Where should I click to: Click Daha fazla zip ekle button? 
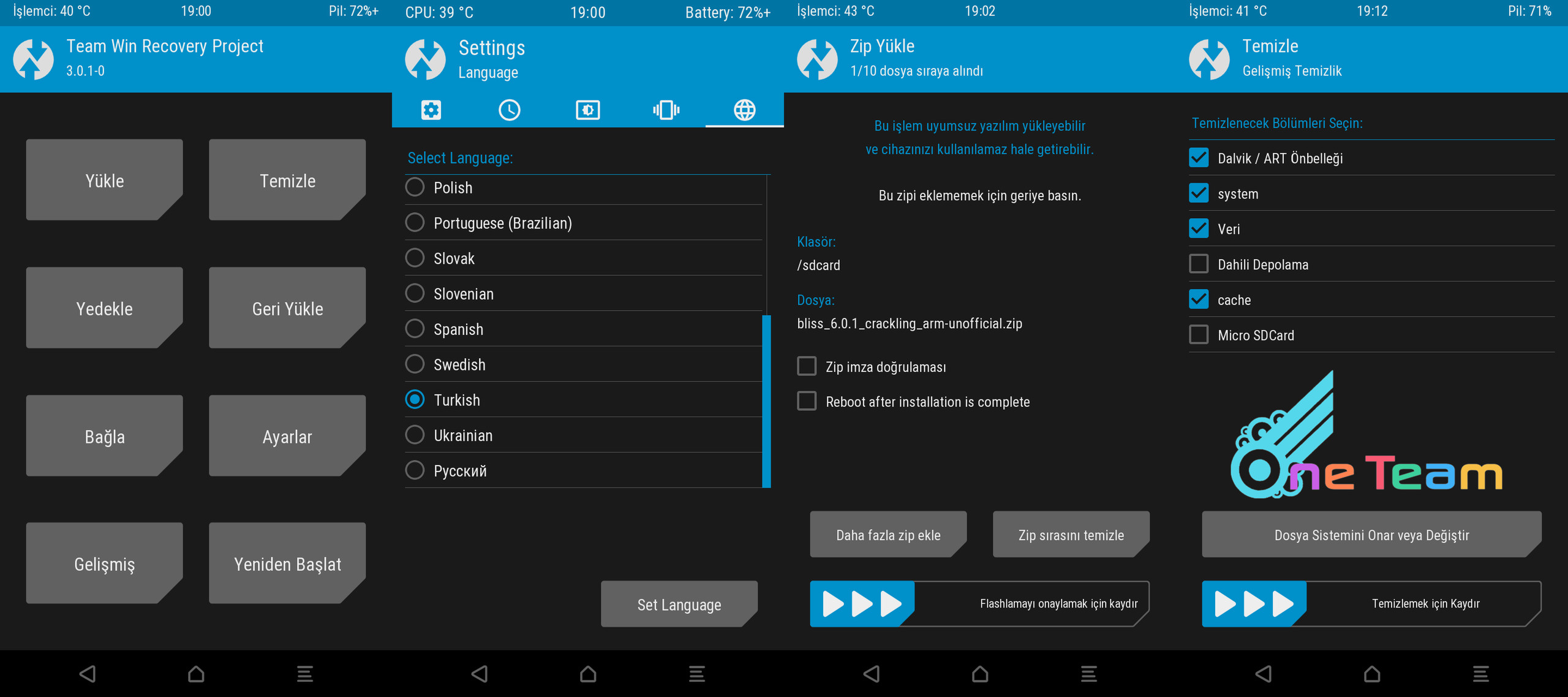[888, 535]
